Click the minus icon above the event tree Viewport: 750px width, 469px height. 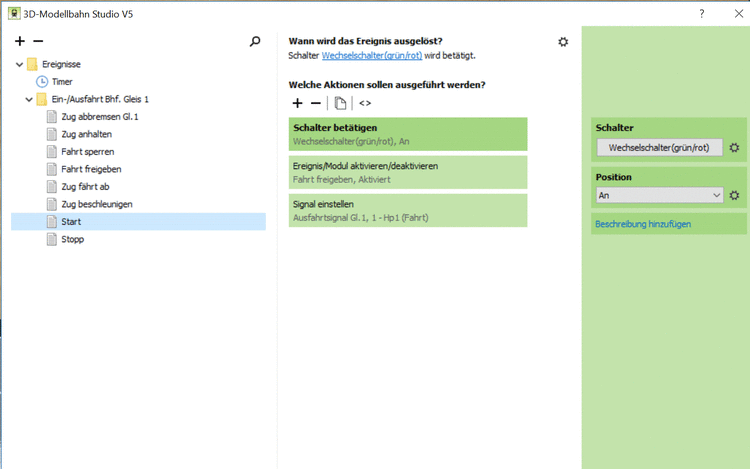coord(38,41)
